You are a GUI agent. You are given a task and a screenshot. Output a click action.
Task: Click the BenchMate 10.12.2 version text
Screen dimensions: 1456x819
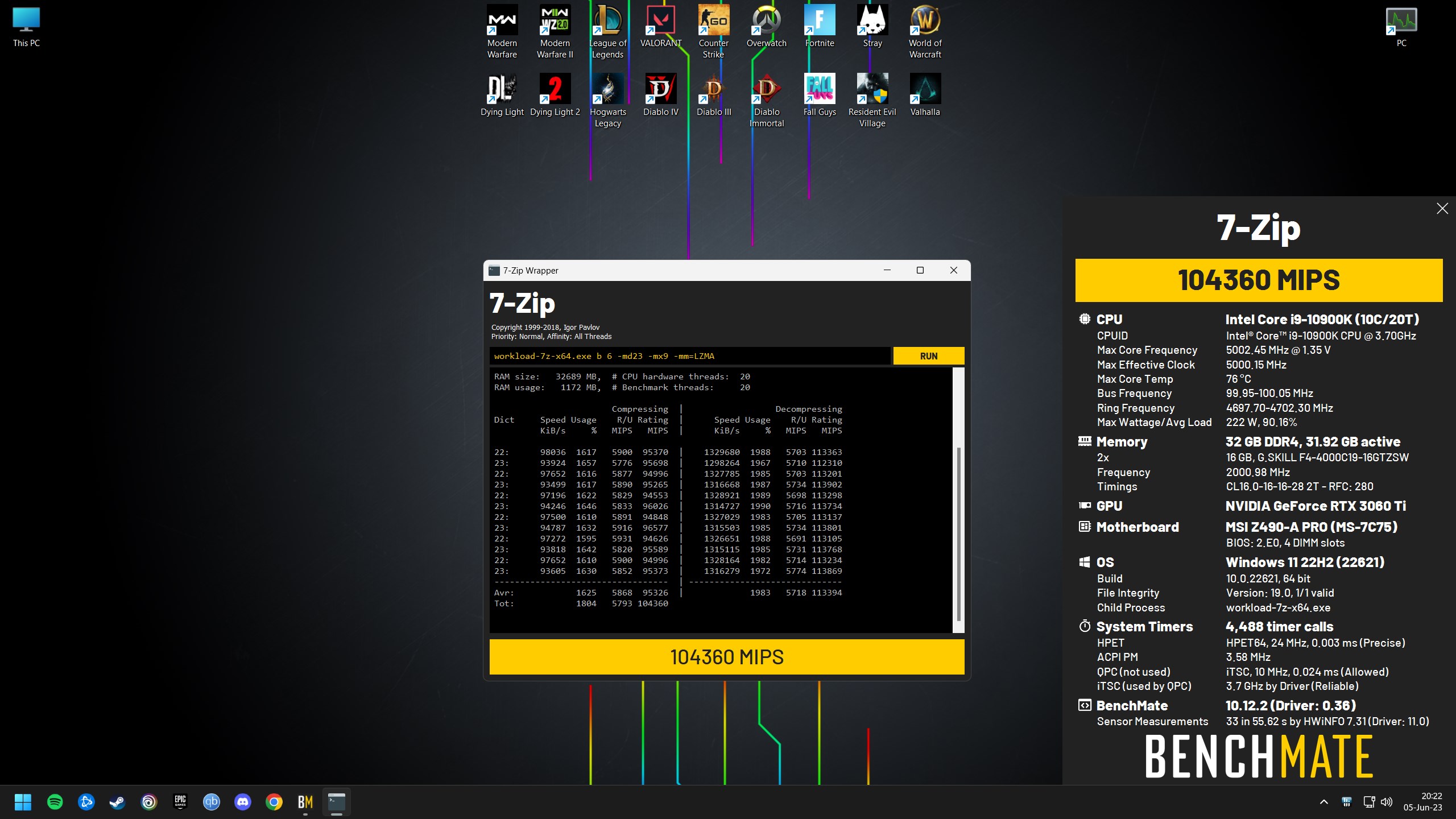[1290, 706]
